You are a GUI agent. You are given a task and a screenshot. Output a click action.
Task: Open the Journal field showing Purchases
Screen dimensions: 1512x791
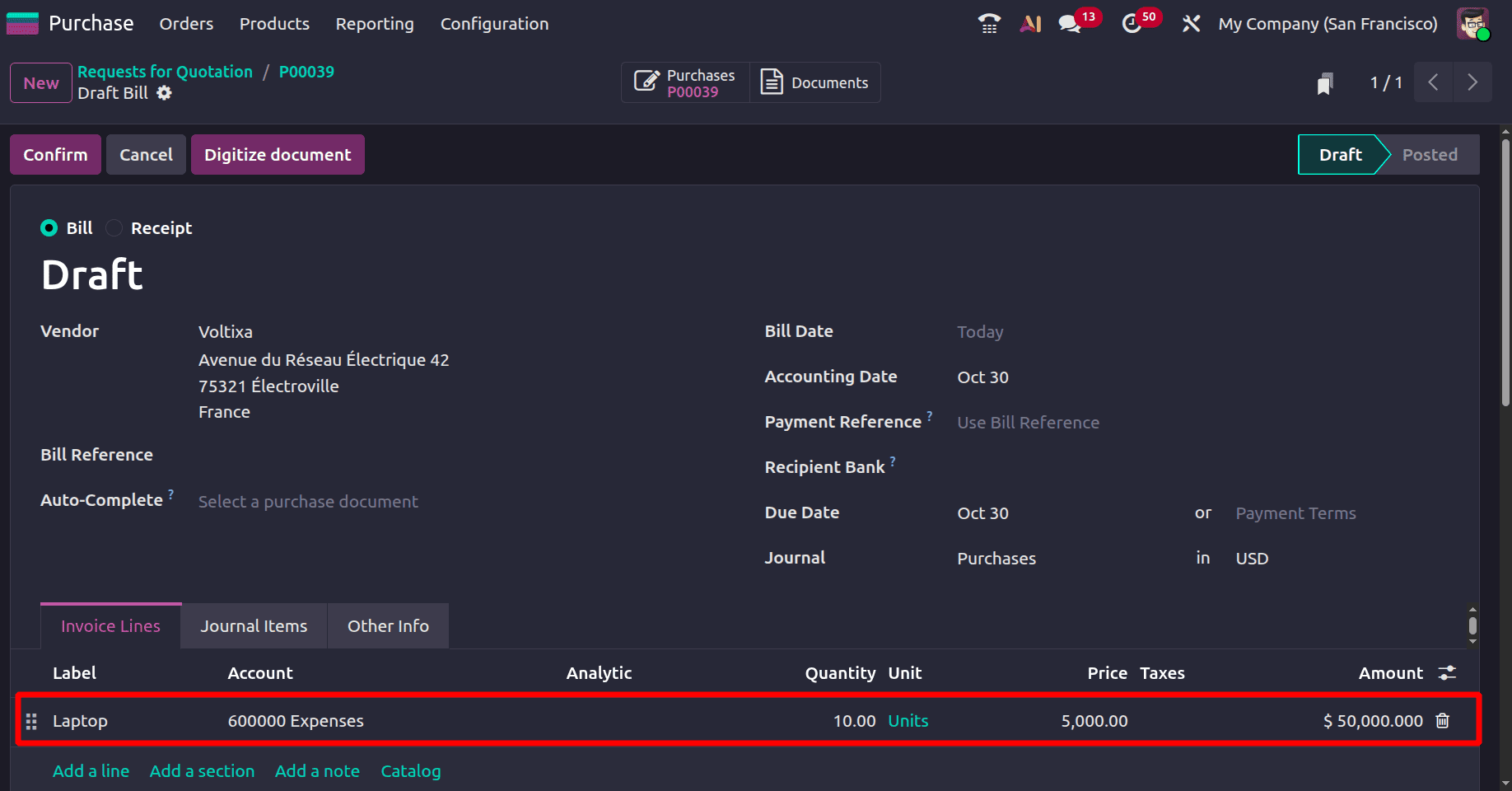pos(996,558)
